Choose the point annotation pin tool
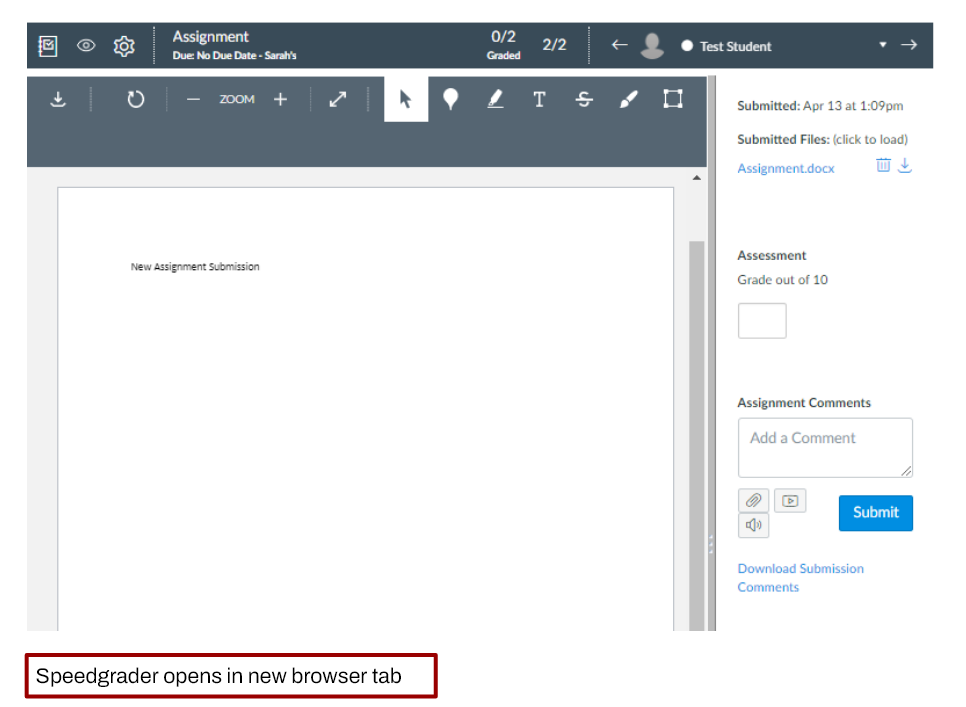The height and width of the screenshot is (707, 966). tap(451, 99)
